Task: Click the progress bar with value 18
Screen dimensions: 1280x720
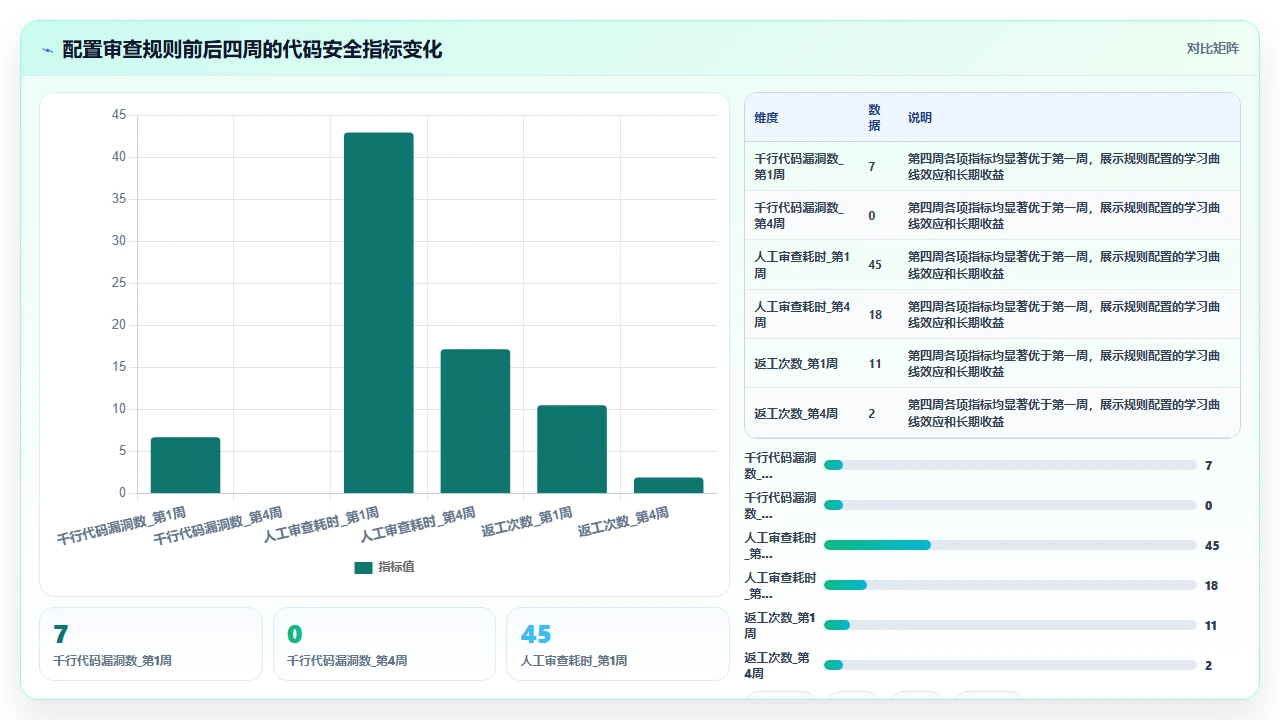Action: (1010, 585)
